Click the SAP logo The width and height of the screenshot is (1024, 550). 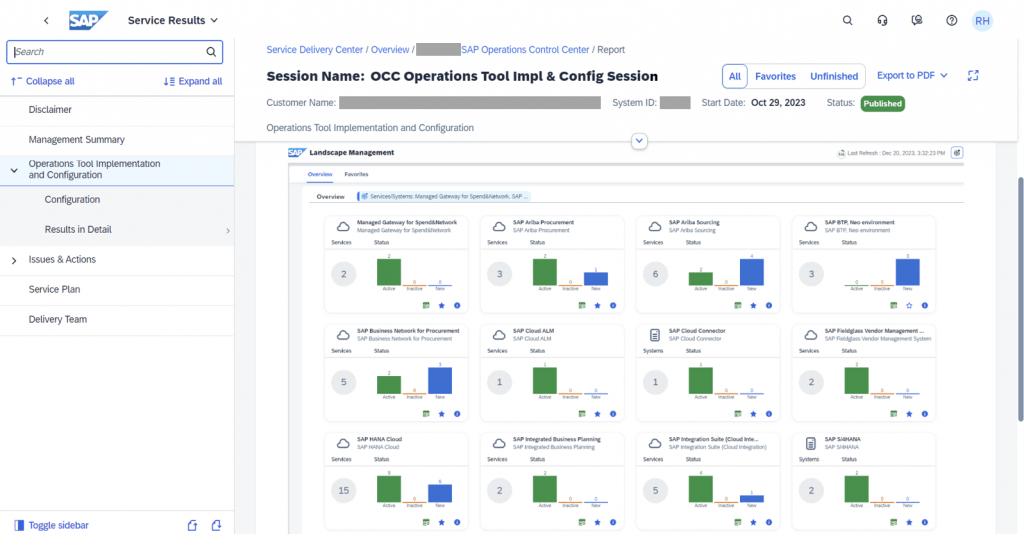[x=88, y=20]
